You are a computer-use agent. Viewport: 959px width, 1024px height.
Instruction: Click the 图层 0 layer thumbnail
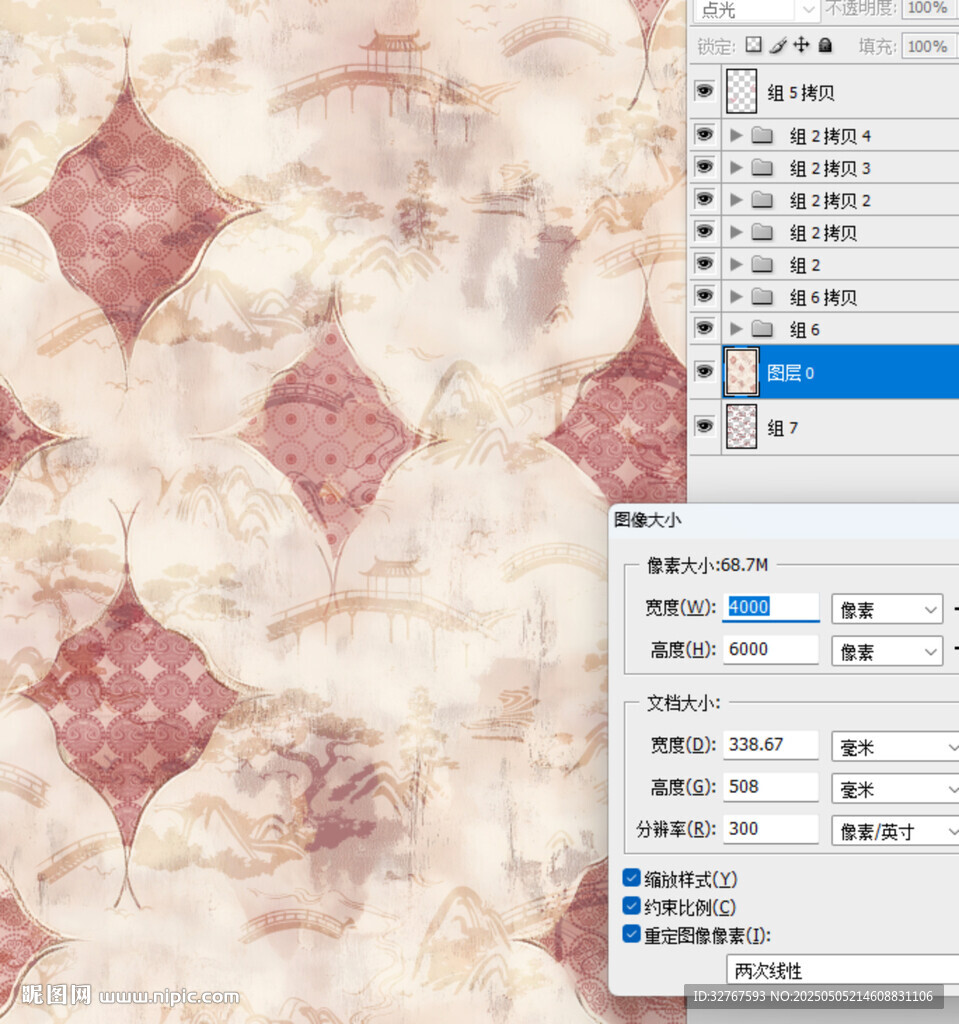click(741, 372)
